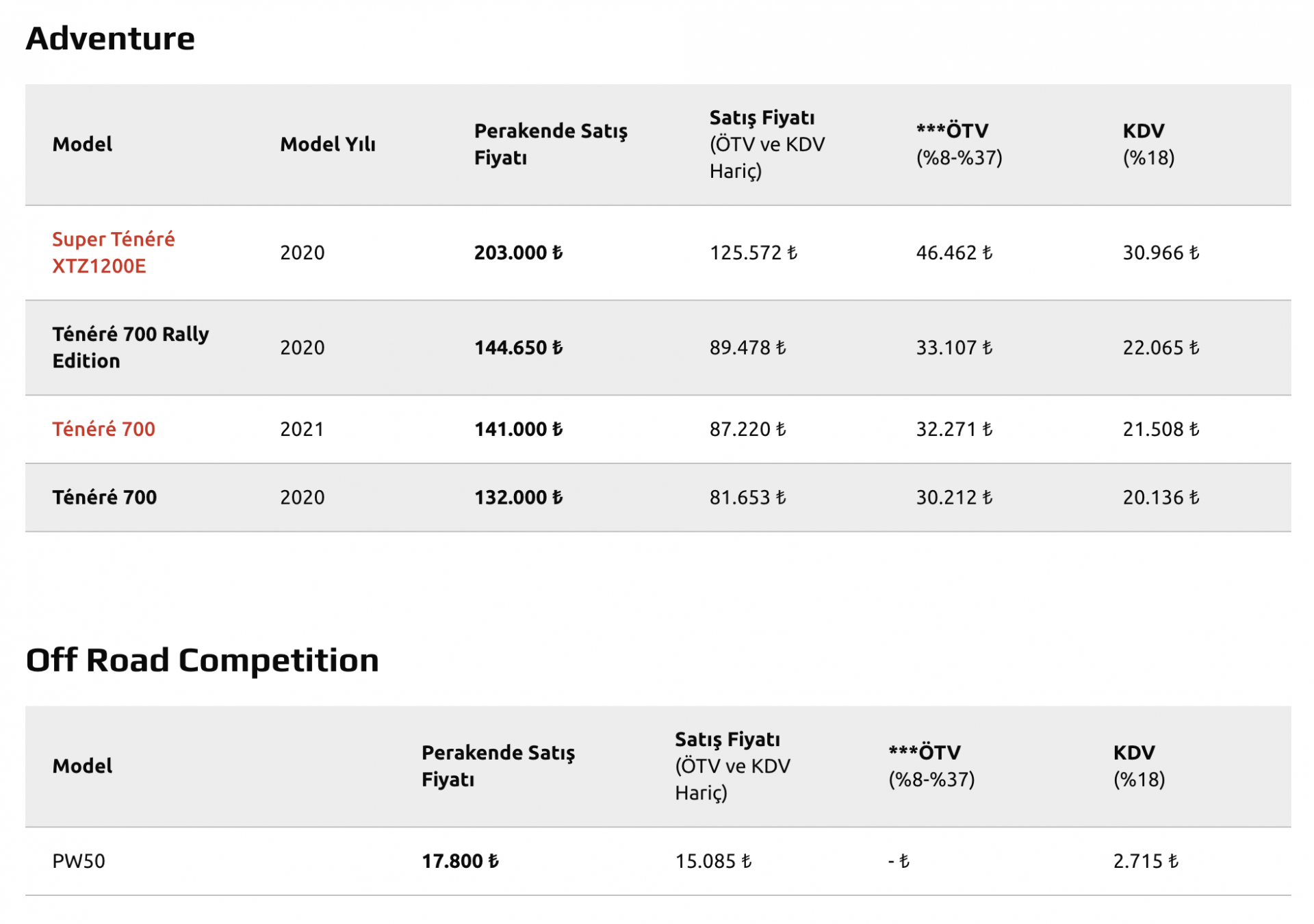The image size is (1314, 924).
Task: Open the red Ténéré 700 link
Action: [x=104, y=429]
